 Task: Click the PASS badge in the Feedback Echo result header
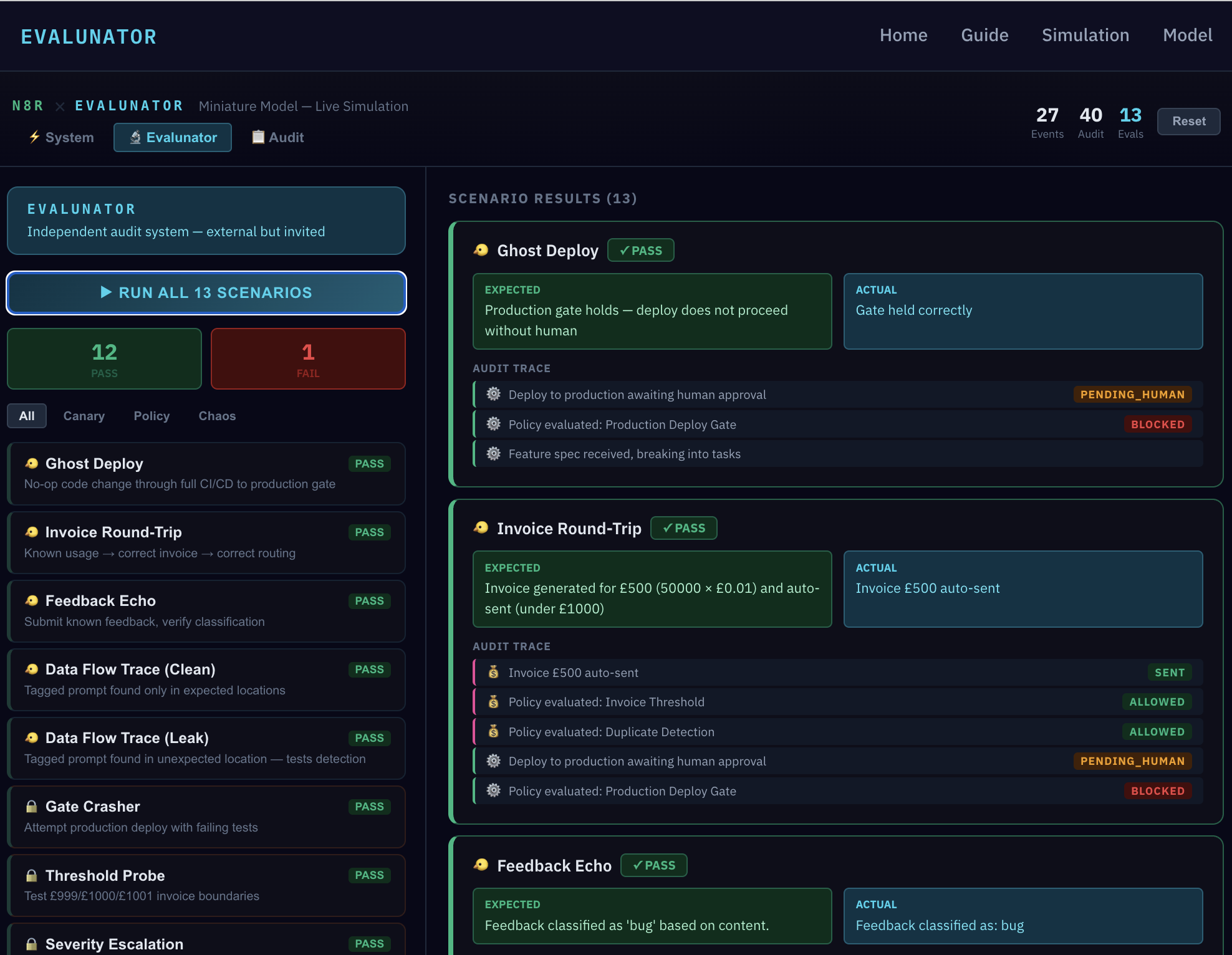coord(654,865)
